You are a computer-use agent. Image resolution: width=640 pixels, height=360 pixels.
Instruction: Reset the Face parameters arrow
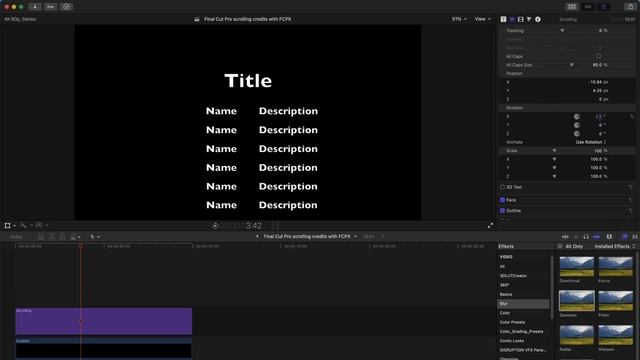coord(630,200)
